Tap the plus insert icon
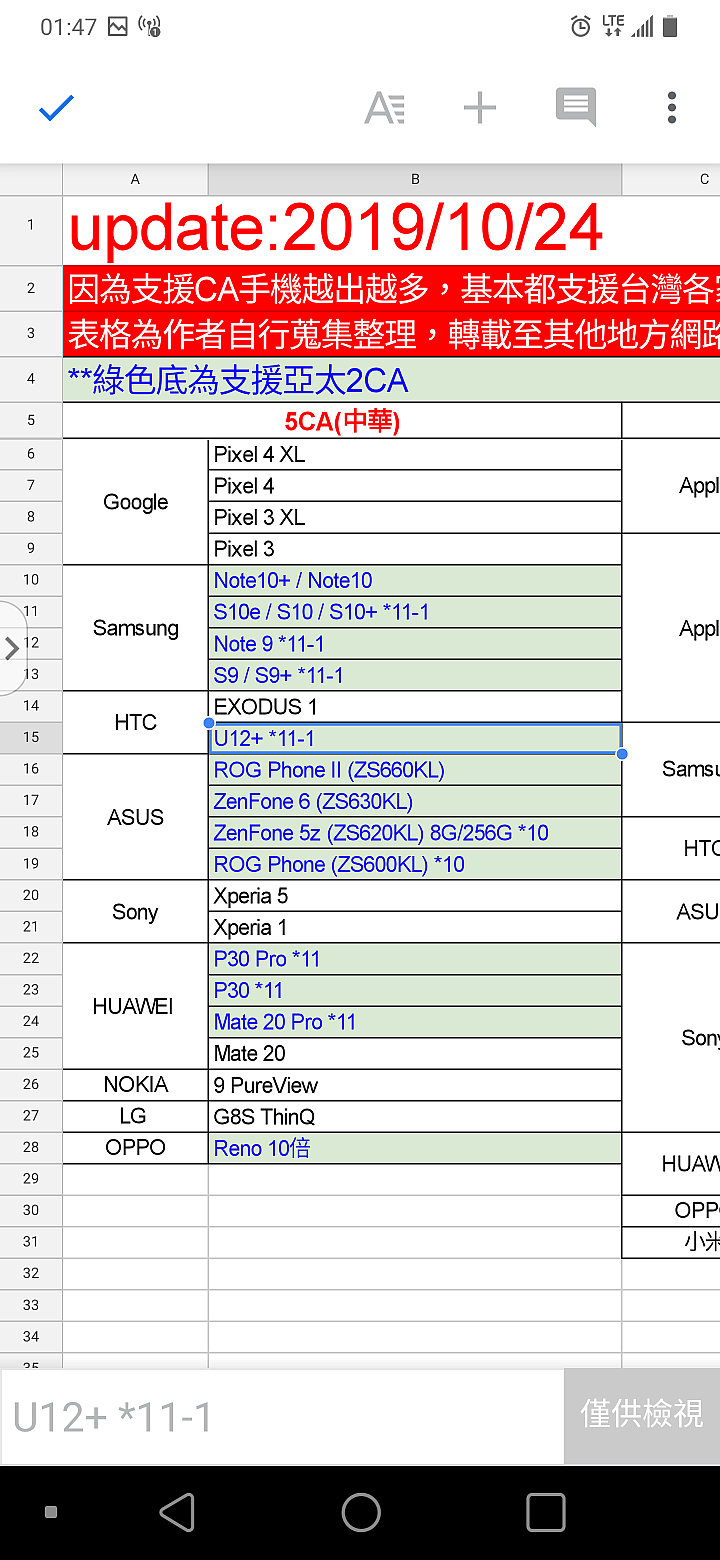720x1560 pixels. pos(480,108)
